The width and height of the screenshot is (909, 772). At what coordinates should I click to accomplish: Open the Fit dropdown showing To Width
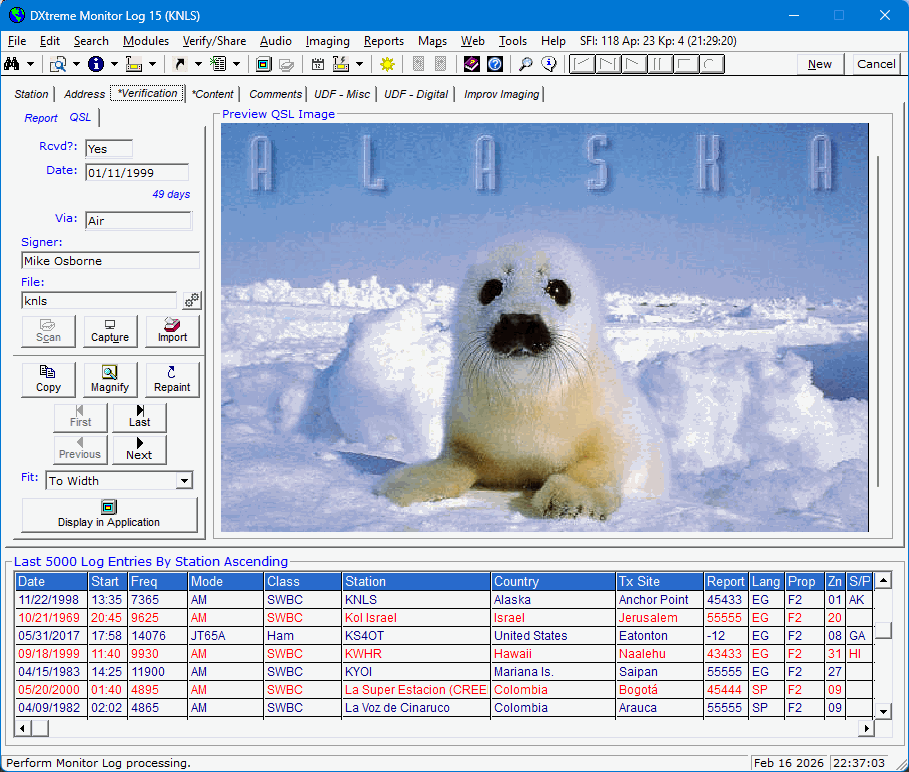pos(183,481)
